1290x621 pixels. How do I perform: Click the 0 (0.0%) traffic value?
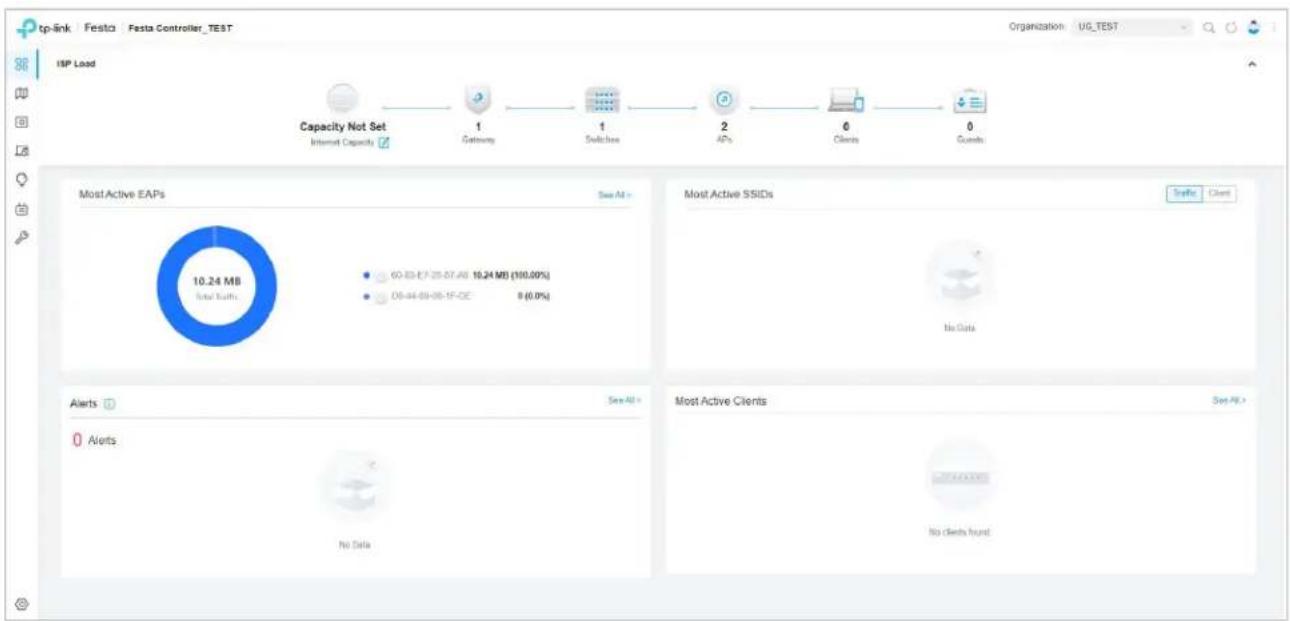(536, 296)
